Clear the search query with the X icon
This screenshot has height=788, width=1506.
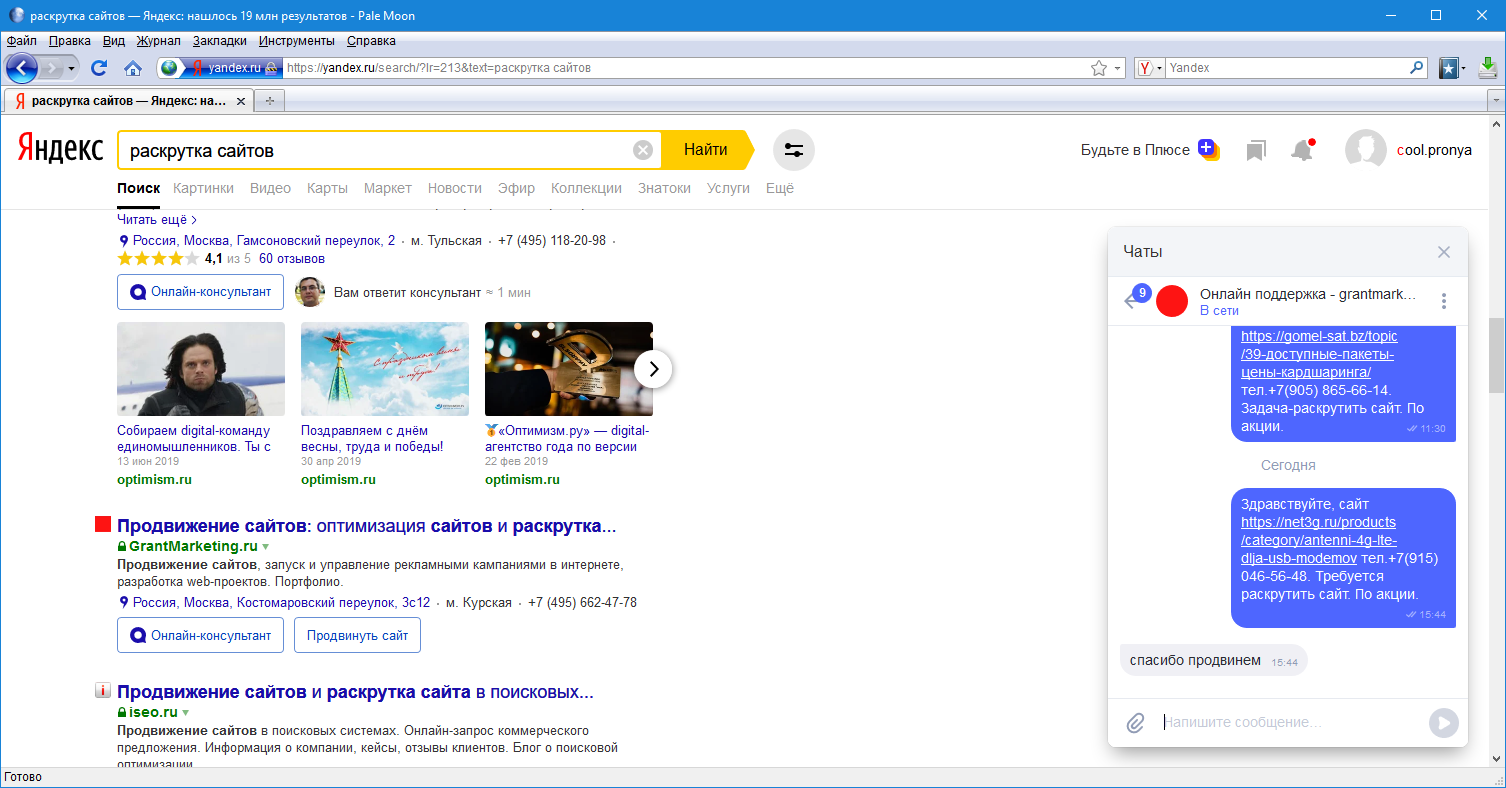643,150
